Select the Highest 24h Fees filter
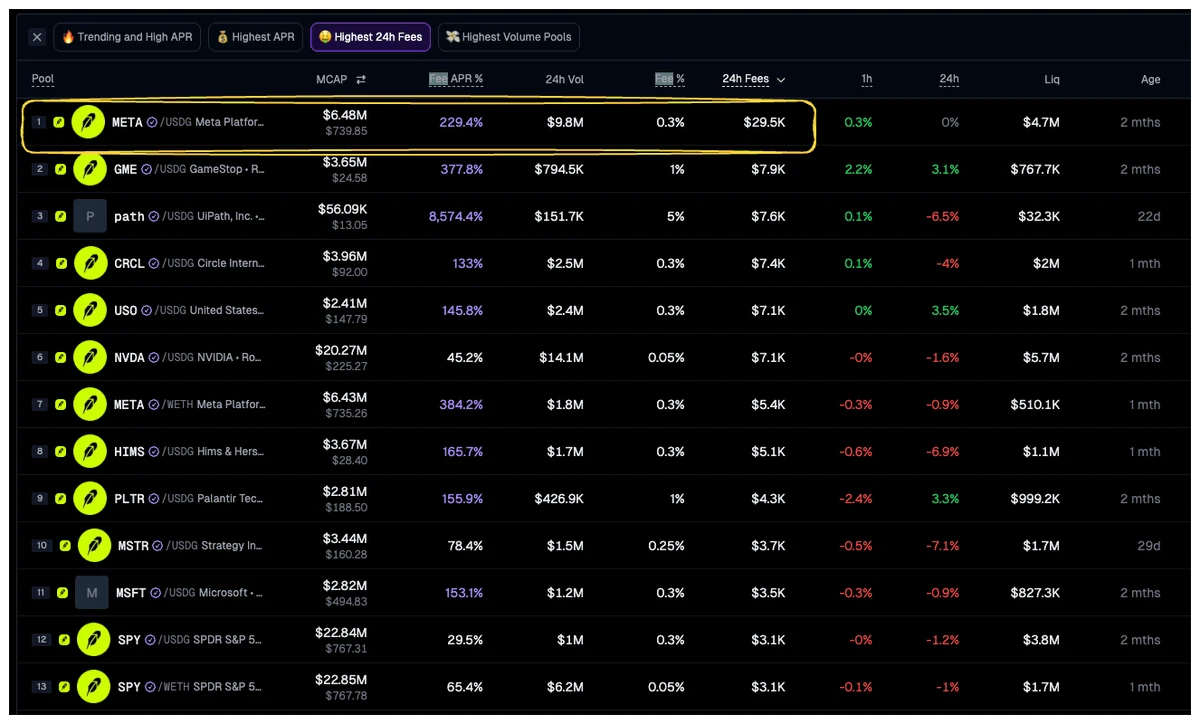Screen dimensions: 1200x724 [371, 37]
